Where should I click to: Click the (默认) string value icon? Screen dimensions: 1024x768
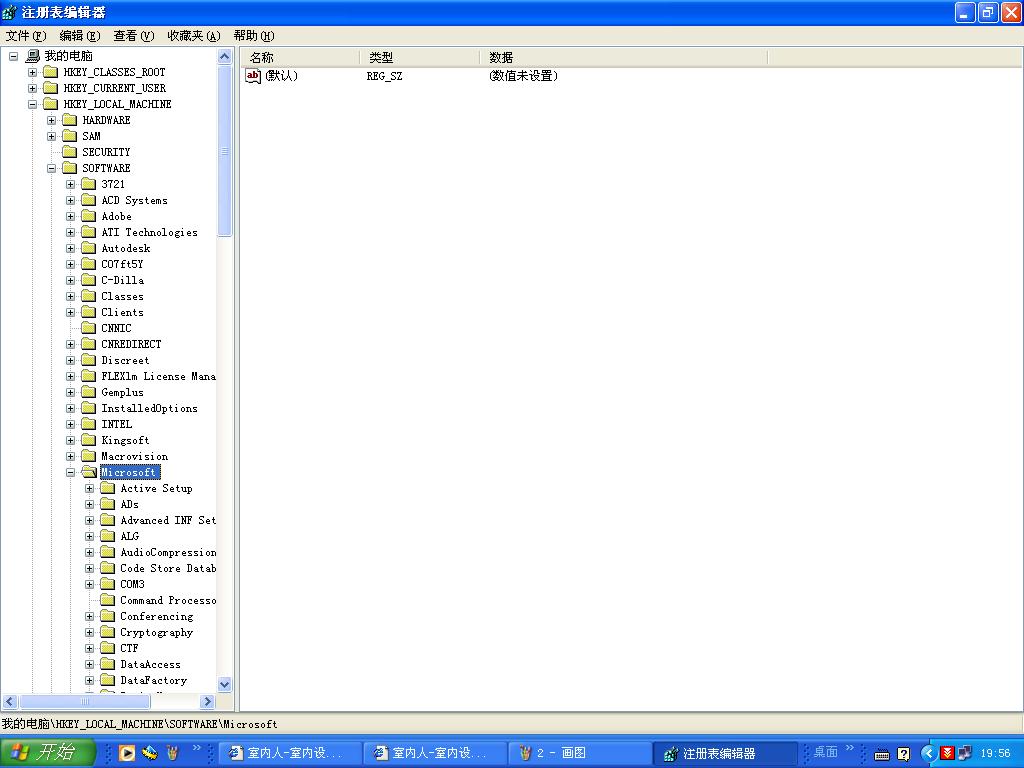point(253,76)
